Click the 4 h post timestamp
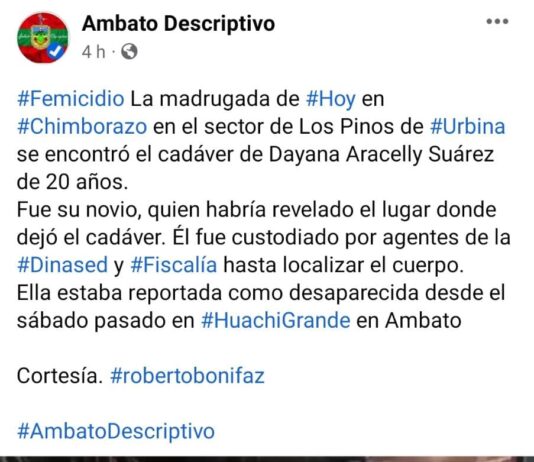Screen dimensions: 534x462 (93, 52)
